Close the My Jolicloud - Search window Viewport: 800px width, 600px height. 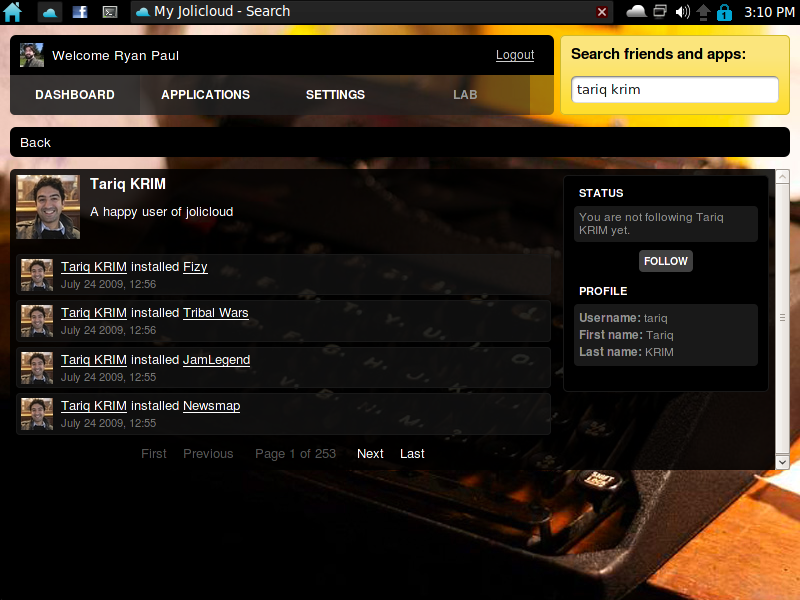point(602,12)
